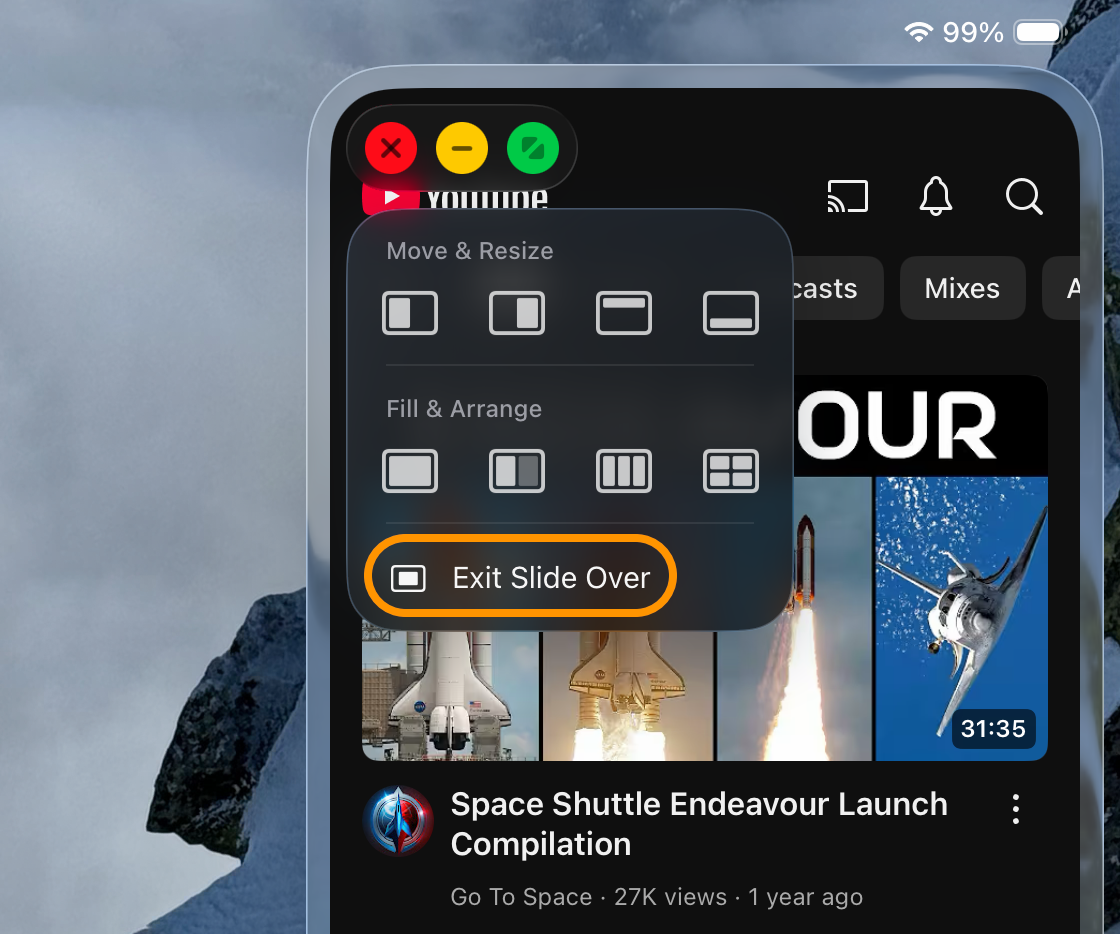Screen dimensions: 1120x934
Task: Tap the Wi-Fi status icon
Action: point(917,33)
